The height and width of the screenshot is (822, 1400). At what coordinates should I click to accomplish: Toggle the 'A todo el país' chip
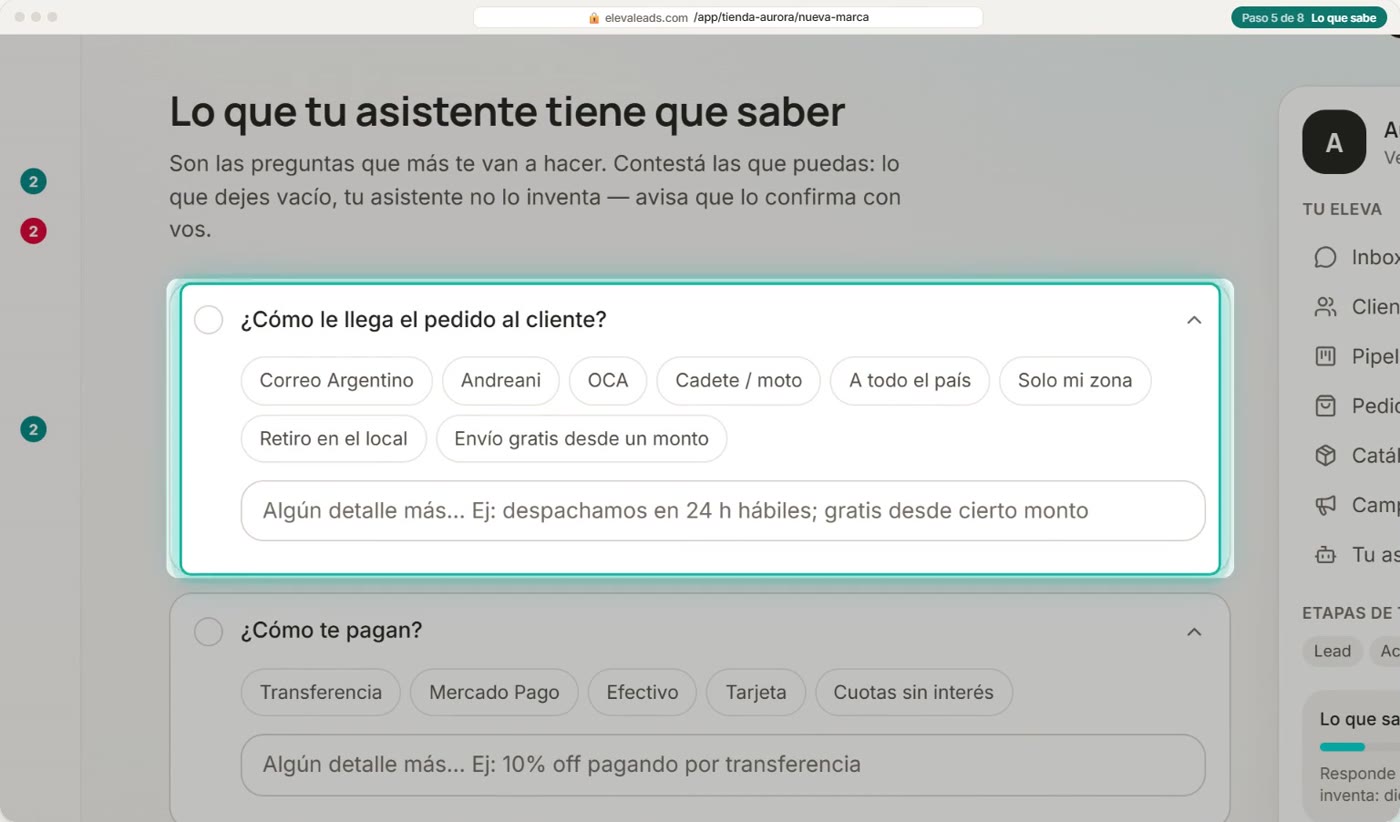910,381
